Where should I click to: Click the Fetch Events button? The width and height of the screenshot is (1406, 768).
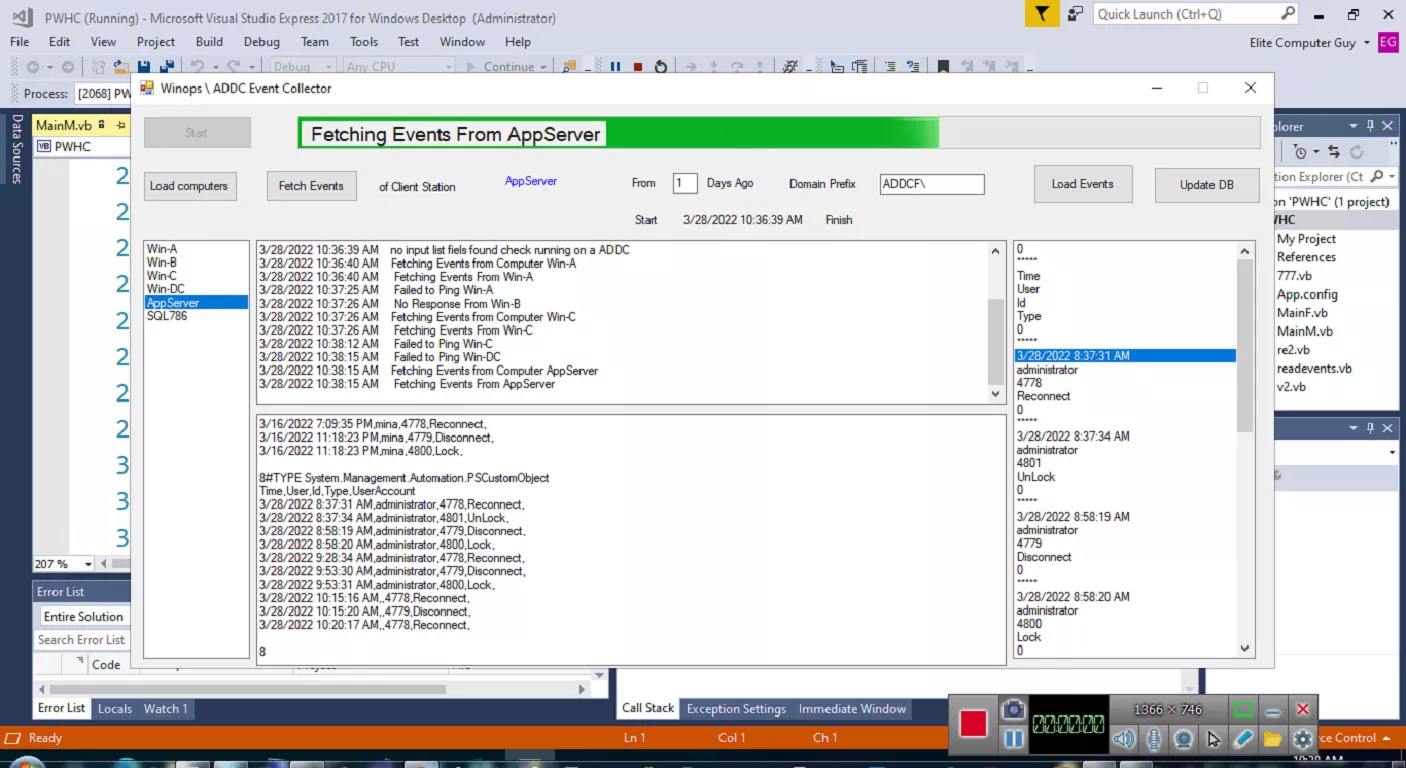pyautogui.click(x=311, y=186)
